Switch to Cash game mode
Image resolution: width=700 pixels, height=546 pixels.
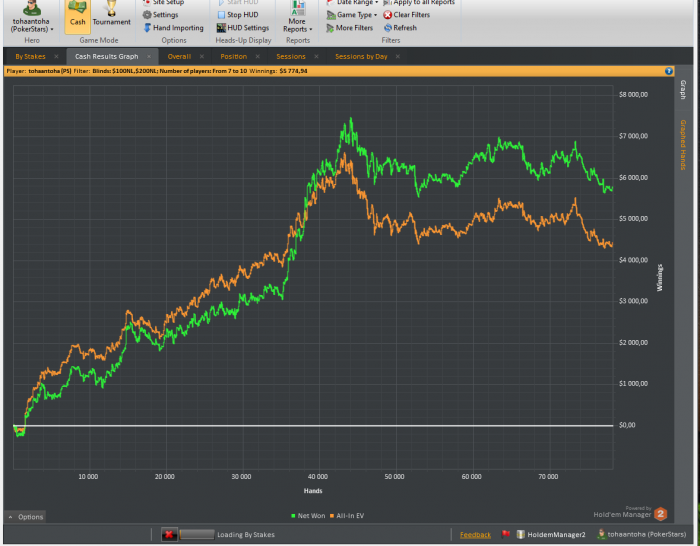pyautogui.click(x=77, y=15)
